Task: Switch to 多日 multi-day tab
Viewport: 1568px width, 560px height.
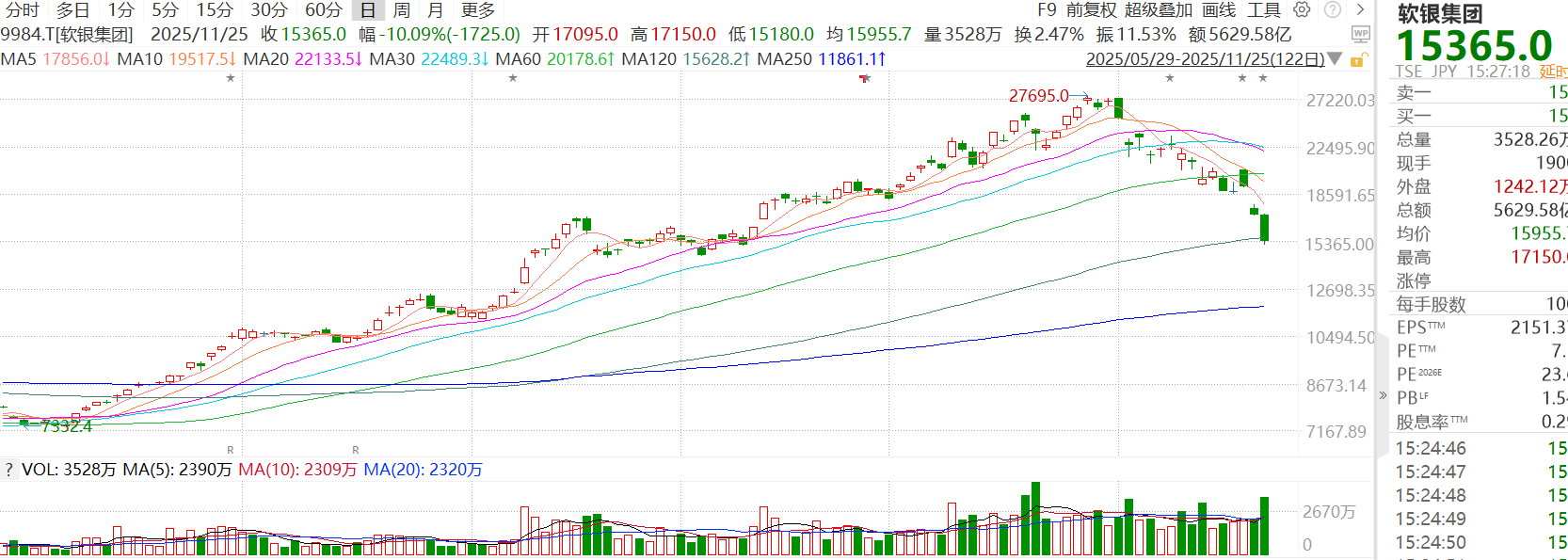Action: [x=72, y=10]
